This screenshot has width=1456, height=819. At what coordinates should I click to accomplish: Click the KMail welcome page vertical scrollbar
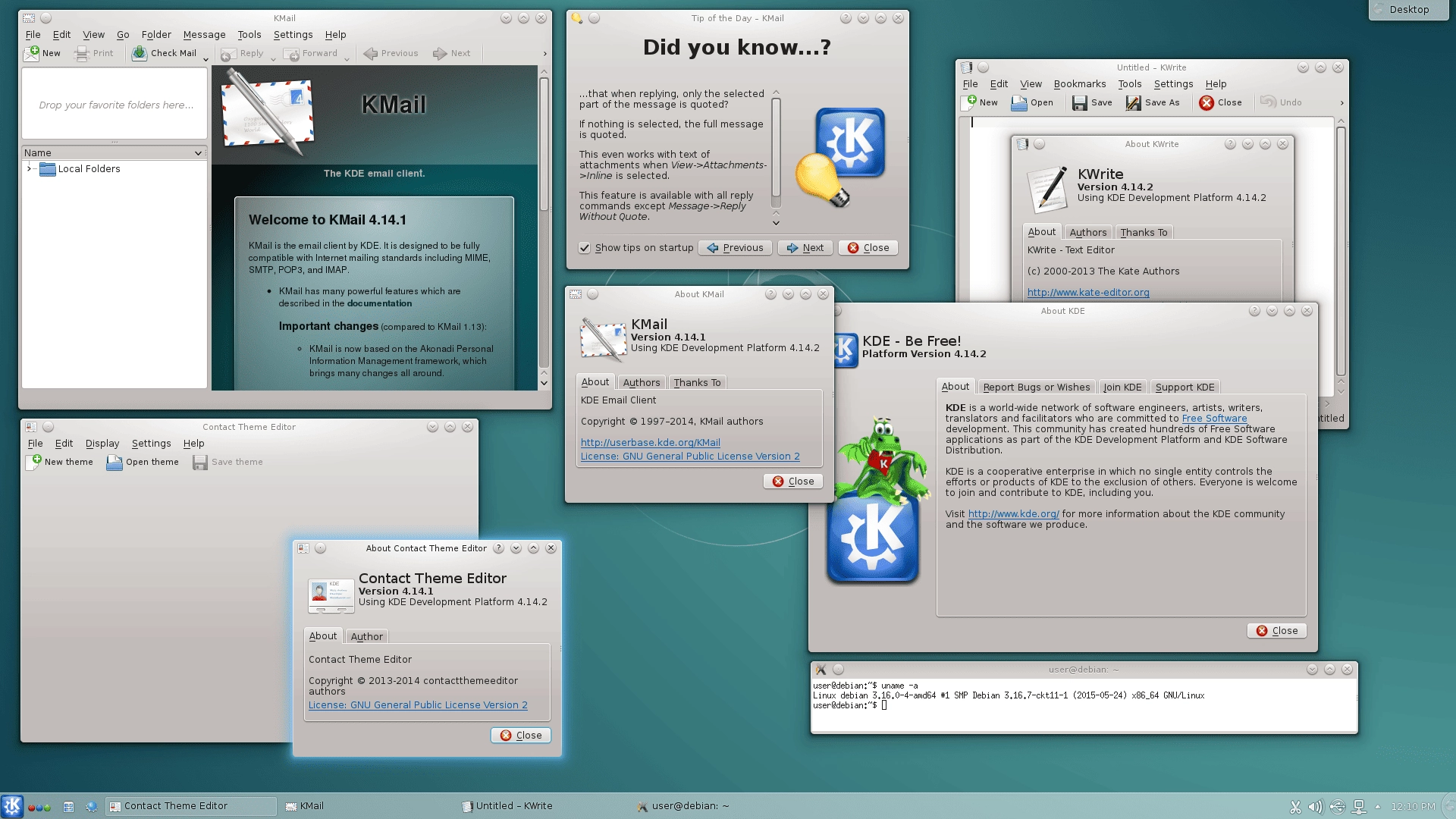click(x=544, y=144)
